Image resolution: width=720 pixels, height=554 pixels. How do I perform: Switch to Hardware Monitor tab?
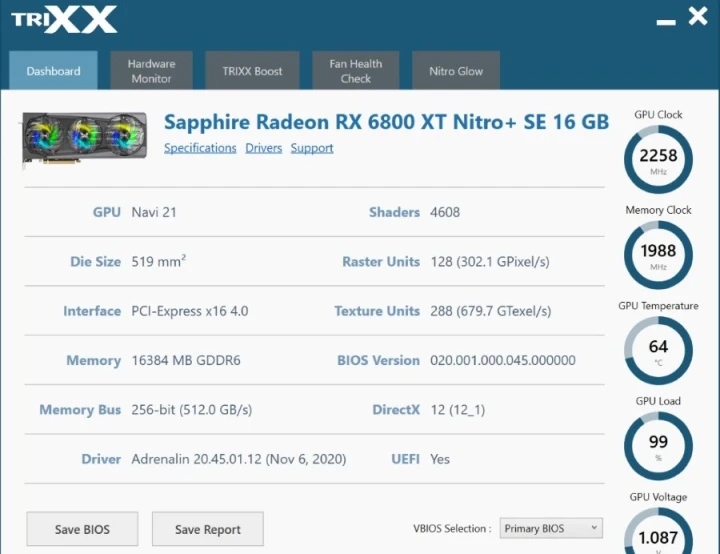pyautogui.click(x=151, y=70)
